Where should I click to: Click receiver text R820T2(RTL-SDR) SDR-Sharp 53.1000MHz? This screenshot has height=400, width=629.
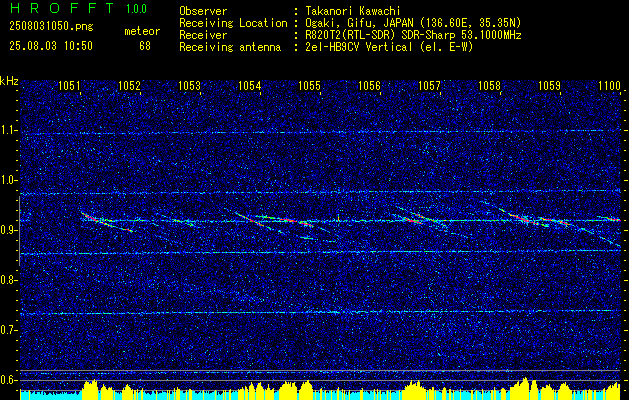coord(412,35)
